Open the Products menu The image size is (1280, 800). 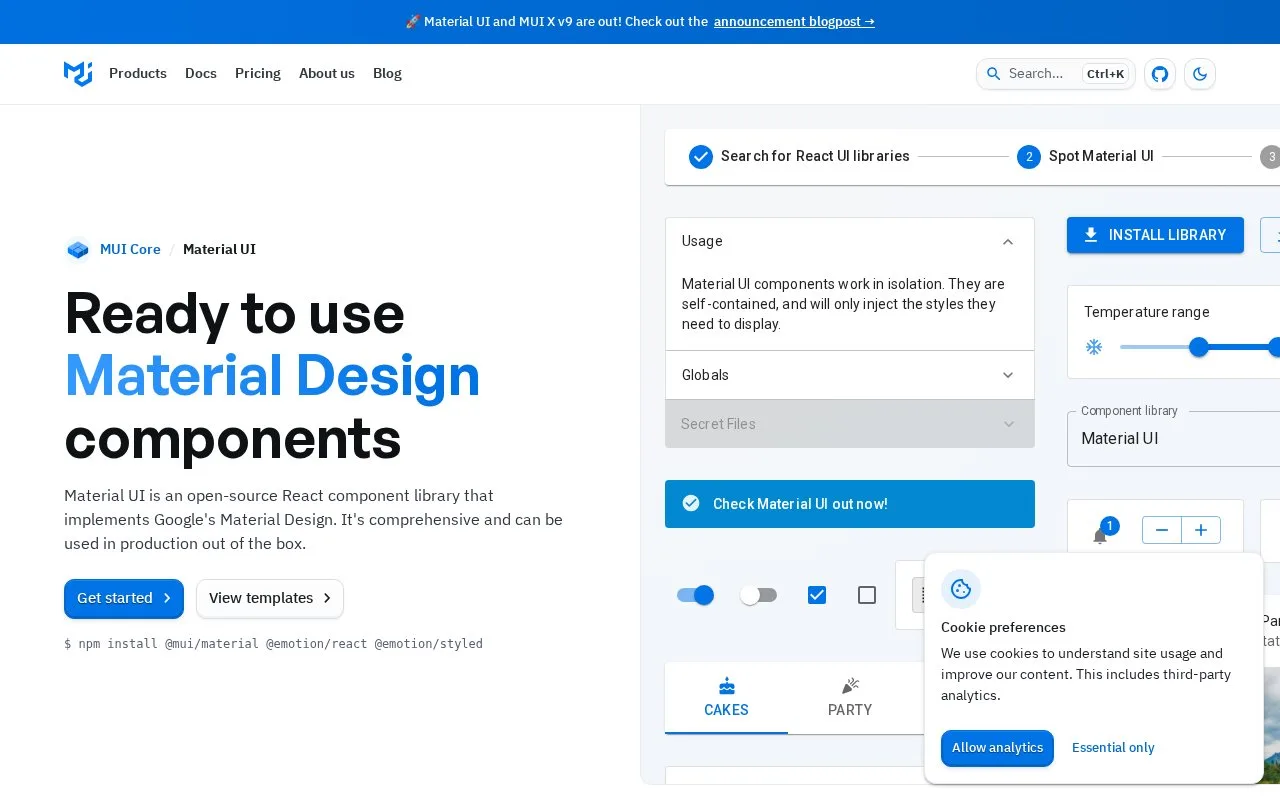(138, 73)
